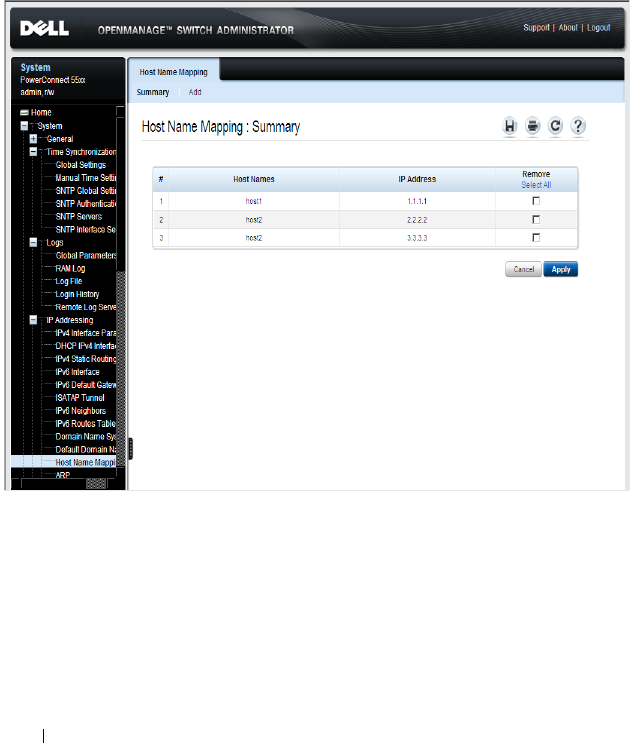This screenshot has width=641, height=743.
Task: Select Global Settings under Time Synchronization
Action: click(x=81, y=165)
